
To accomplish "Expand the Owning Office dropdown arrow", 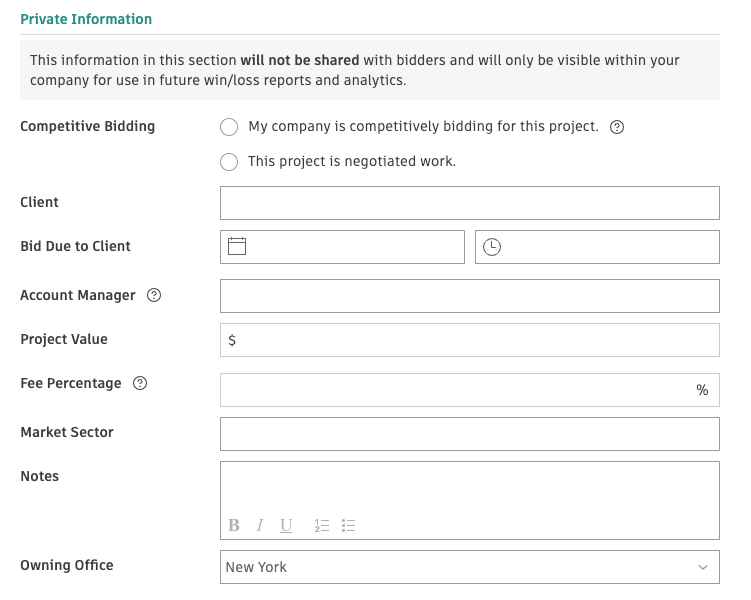I will click(702, 567).
